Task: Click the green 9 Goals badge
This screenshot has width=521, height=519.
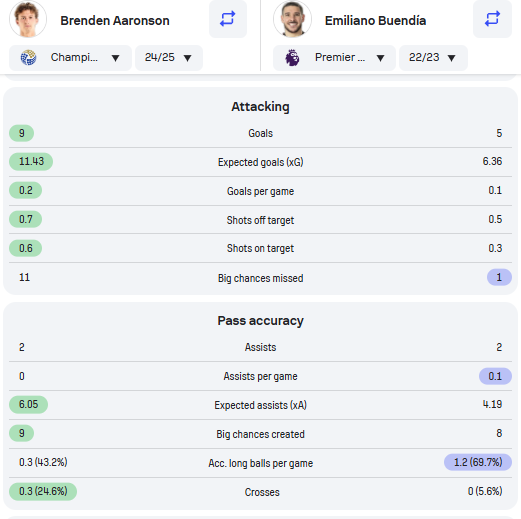Action: pyautogui.click(x=21, y=133)
